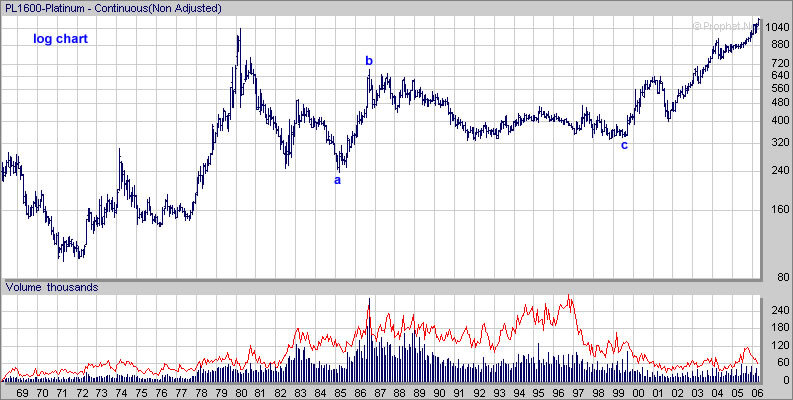793x400 pixels.
Task: Click the wave label 'b' near 1986 peak
Action: [369, 61]
